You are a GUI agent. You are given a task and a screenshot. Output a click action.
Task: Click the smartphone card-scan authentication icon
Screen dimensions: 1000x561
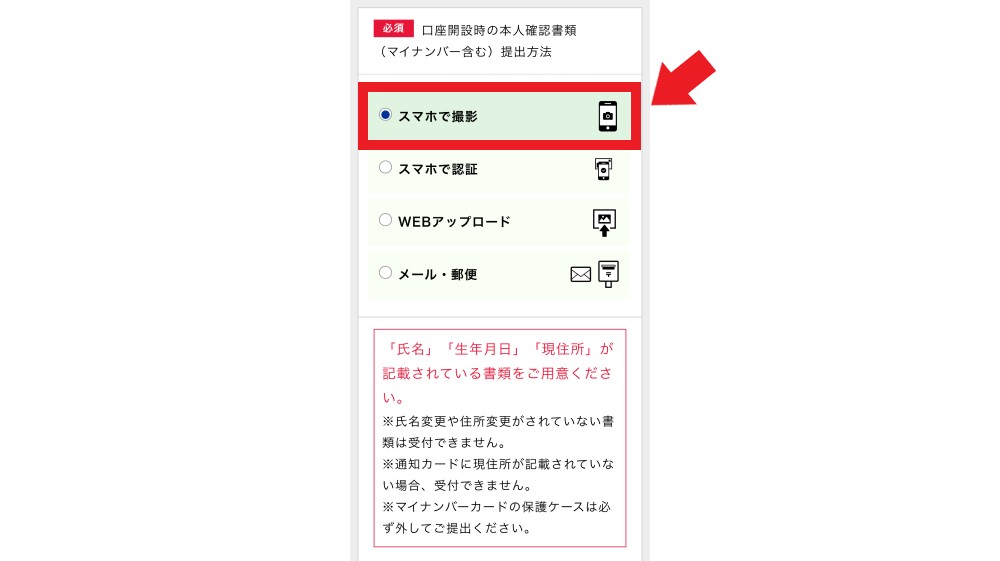pos(603,169)
